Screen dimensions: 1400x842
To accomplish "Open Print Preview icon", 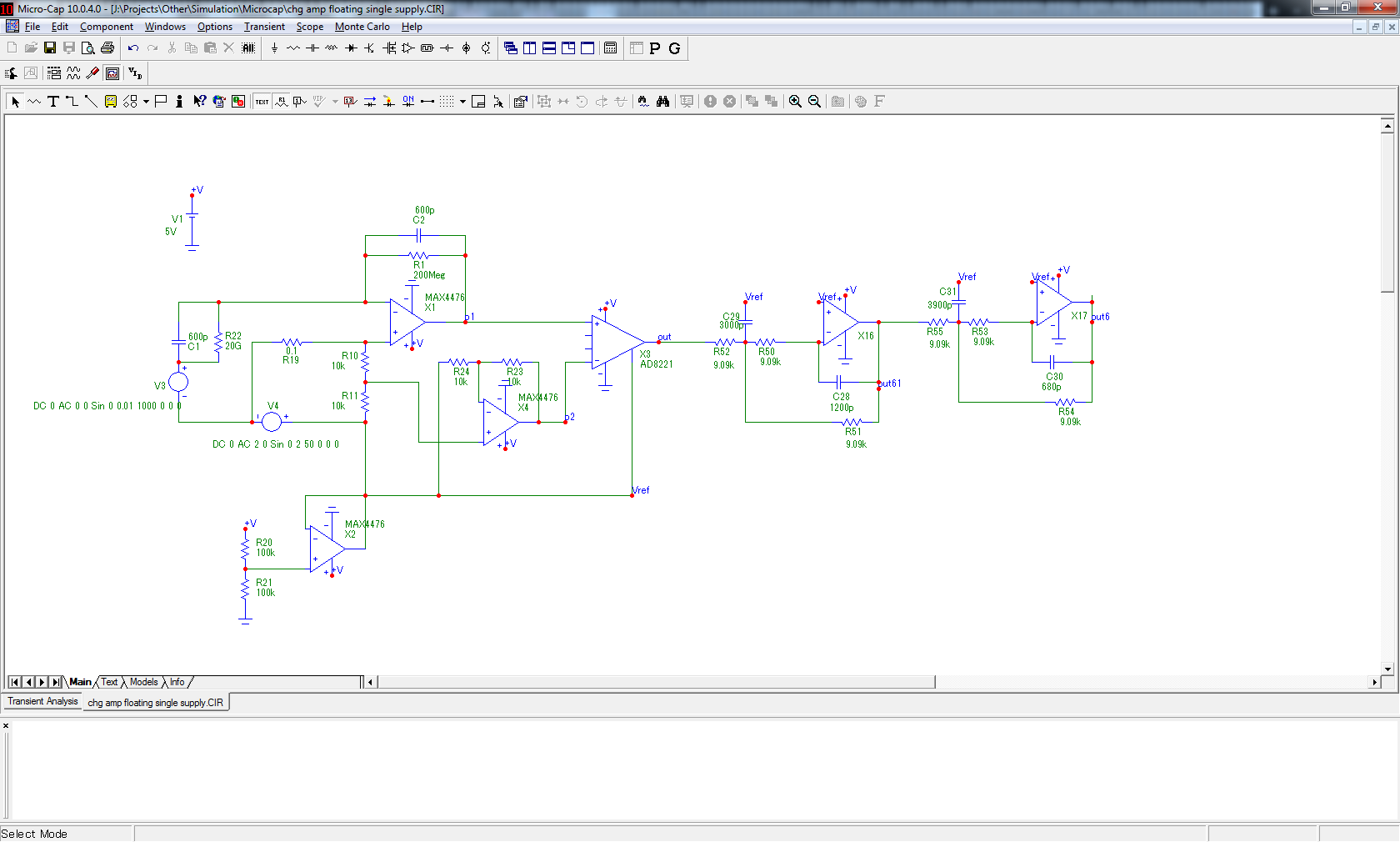I will (x=88, y=48).
